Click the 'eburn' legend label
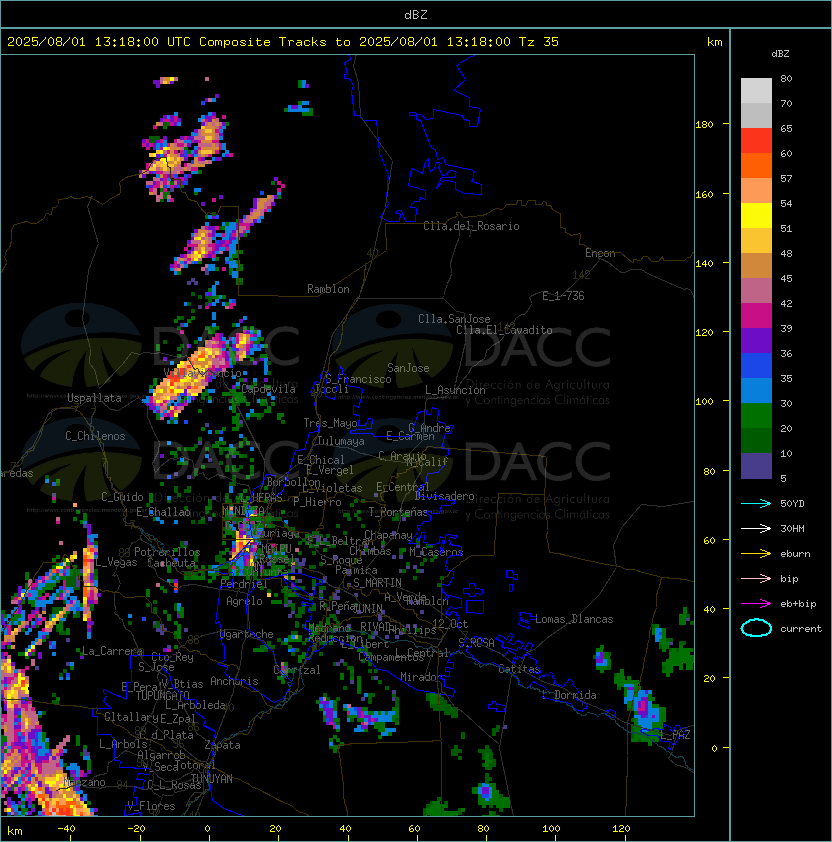 pyautogui.click(x=795, y=554)
